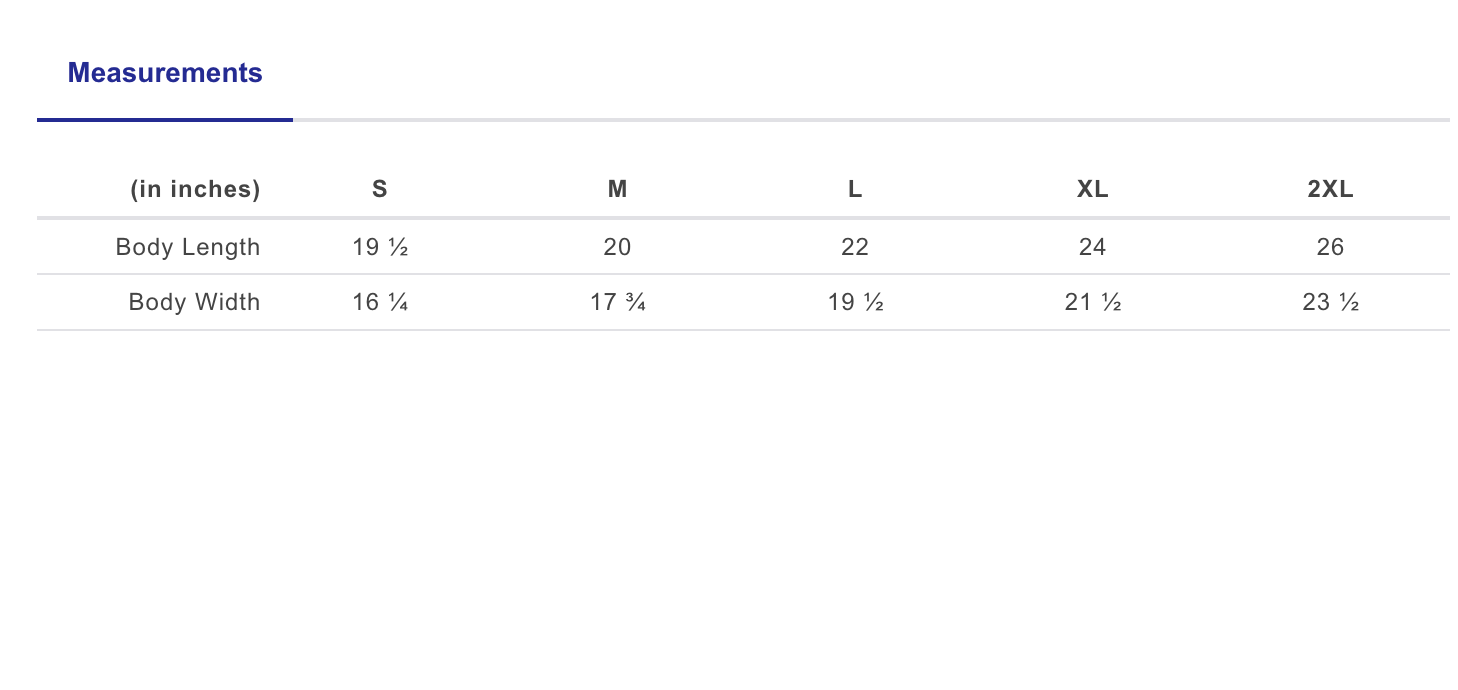Image resolution: width=1458 pixels, height=690 pixels.
Task: Click the 2XL size column header
Action: click(1330, 189)
